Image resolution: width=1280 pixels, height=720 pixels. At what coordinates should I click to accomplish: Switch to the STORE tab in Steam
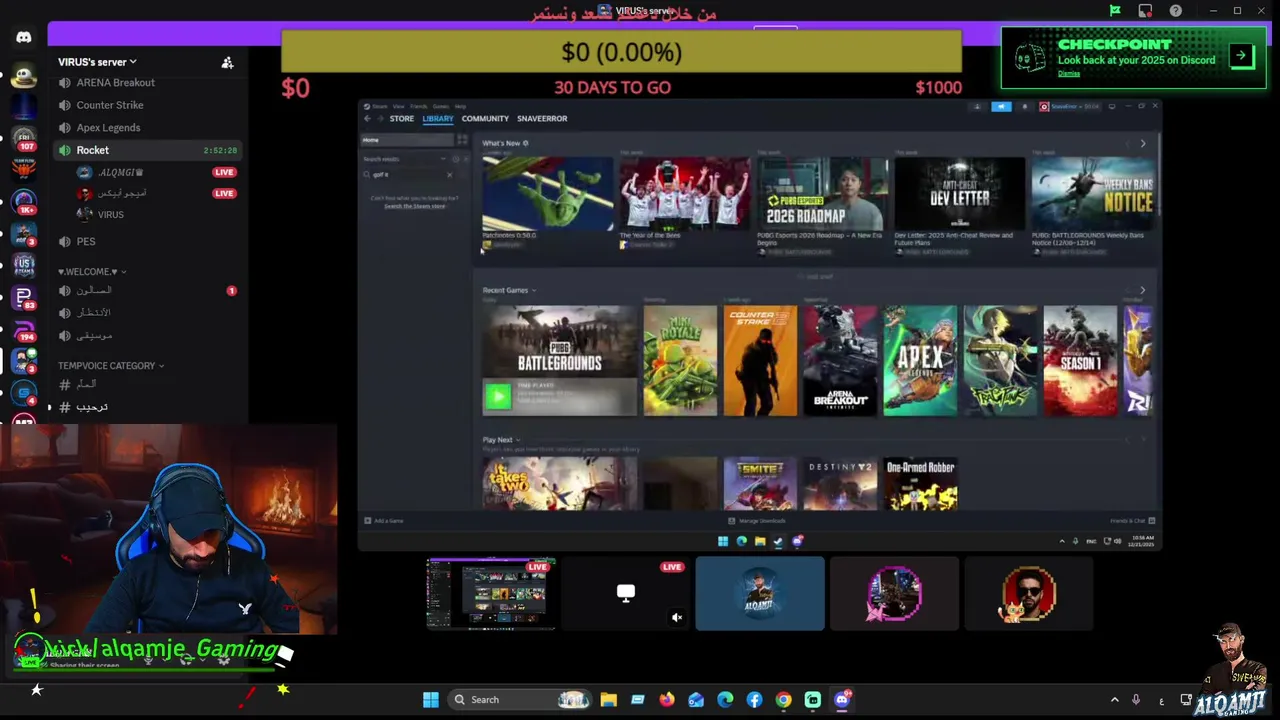point(401,119)
